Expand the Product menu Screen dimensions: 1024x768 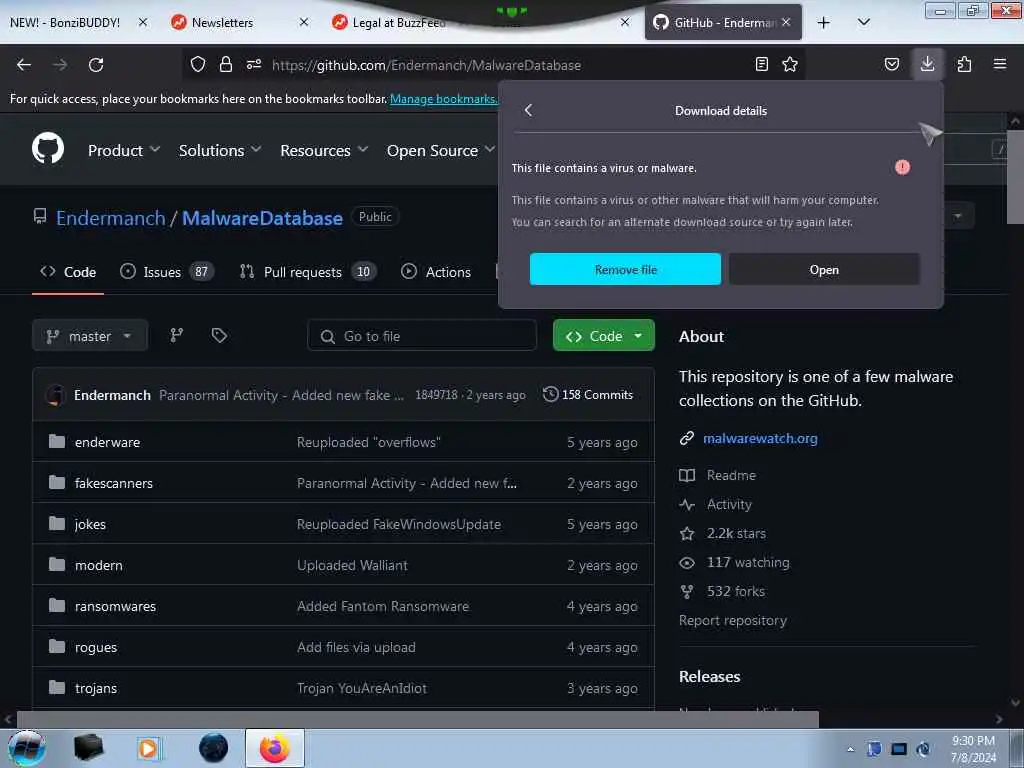[x=124, y=150]
